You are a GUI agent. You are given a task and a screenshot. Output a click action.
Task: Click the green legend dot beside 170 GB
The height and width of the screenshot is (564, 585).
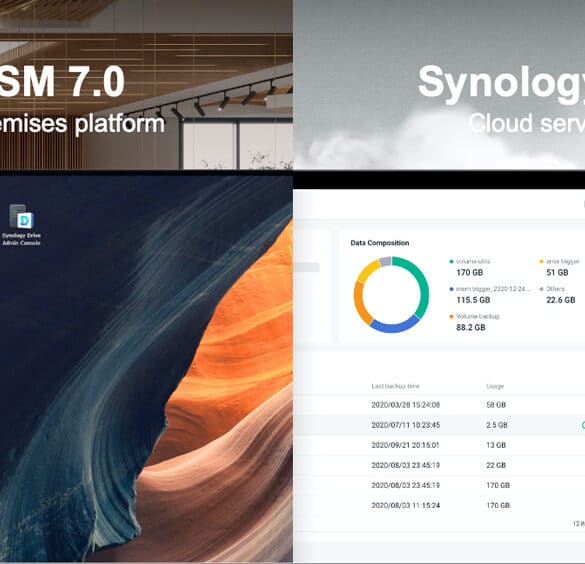[451, 261]
